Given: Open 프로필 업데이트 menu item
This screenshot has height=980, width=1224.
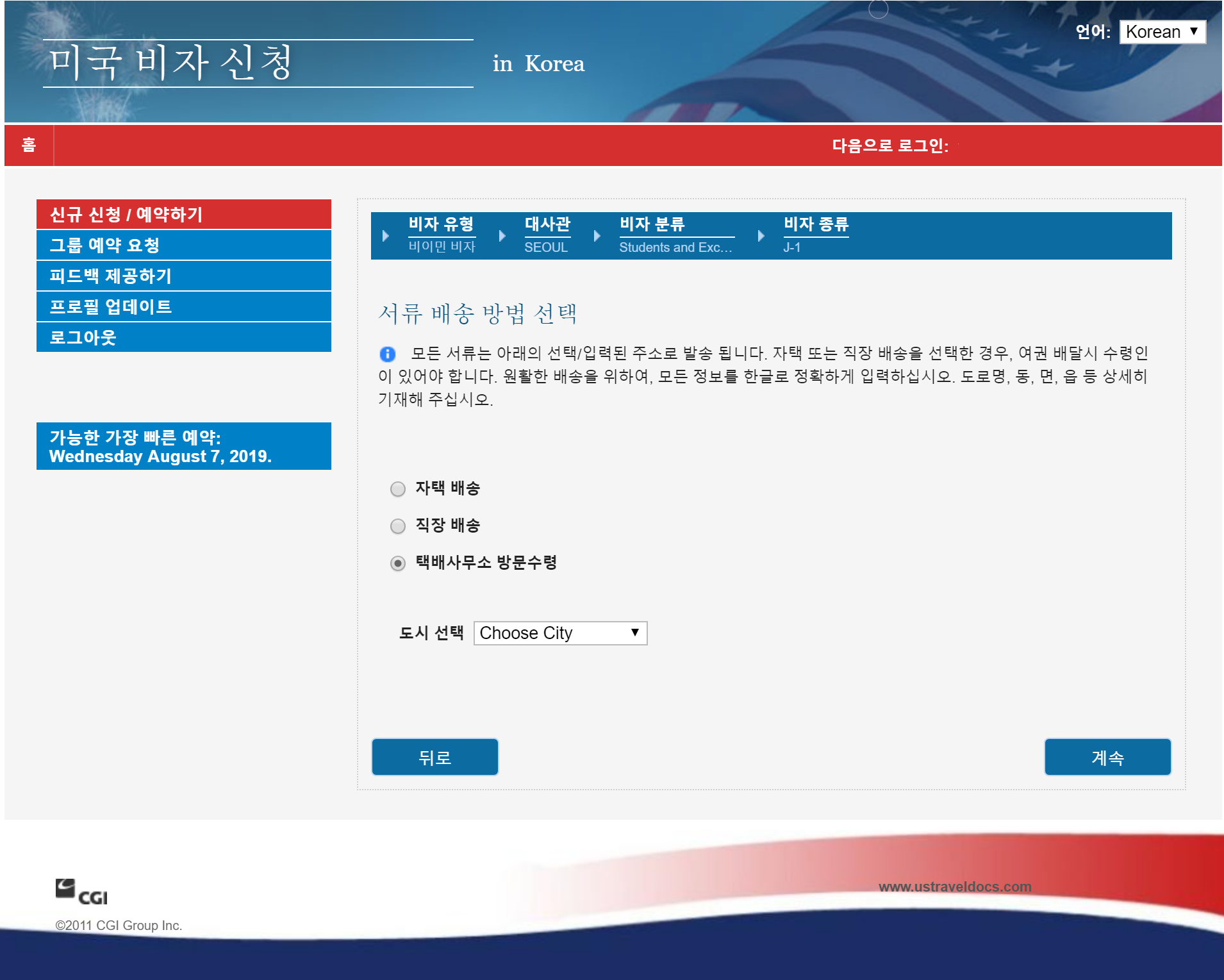Looking at the screenshot, I should [184, 306].
